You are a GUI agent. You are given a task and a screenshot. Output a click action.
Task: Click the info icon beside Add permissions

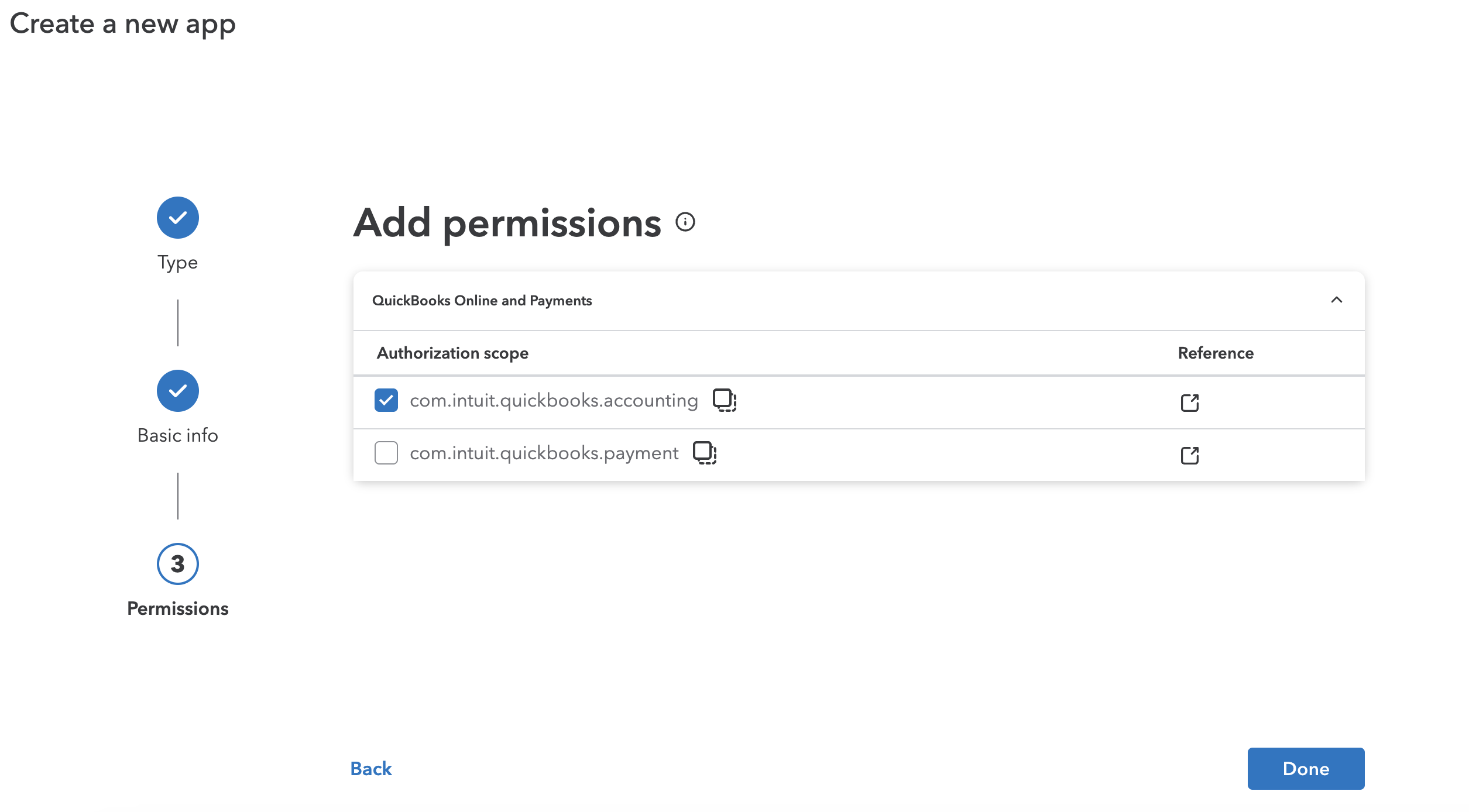pos(685,222)
